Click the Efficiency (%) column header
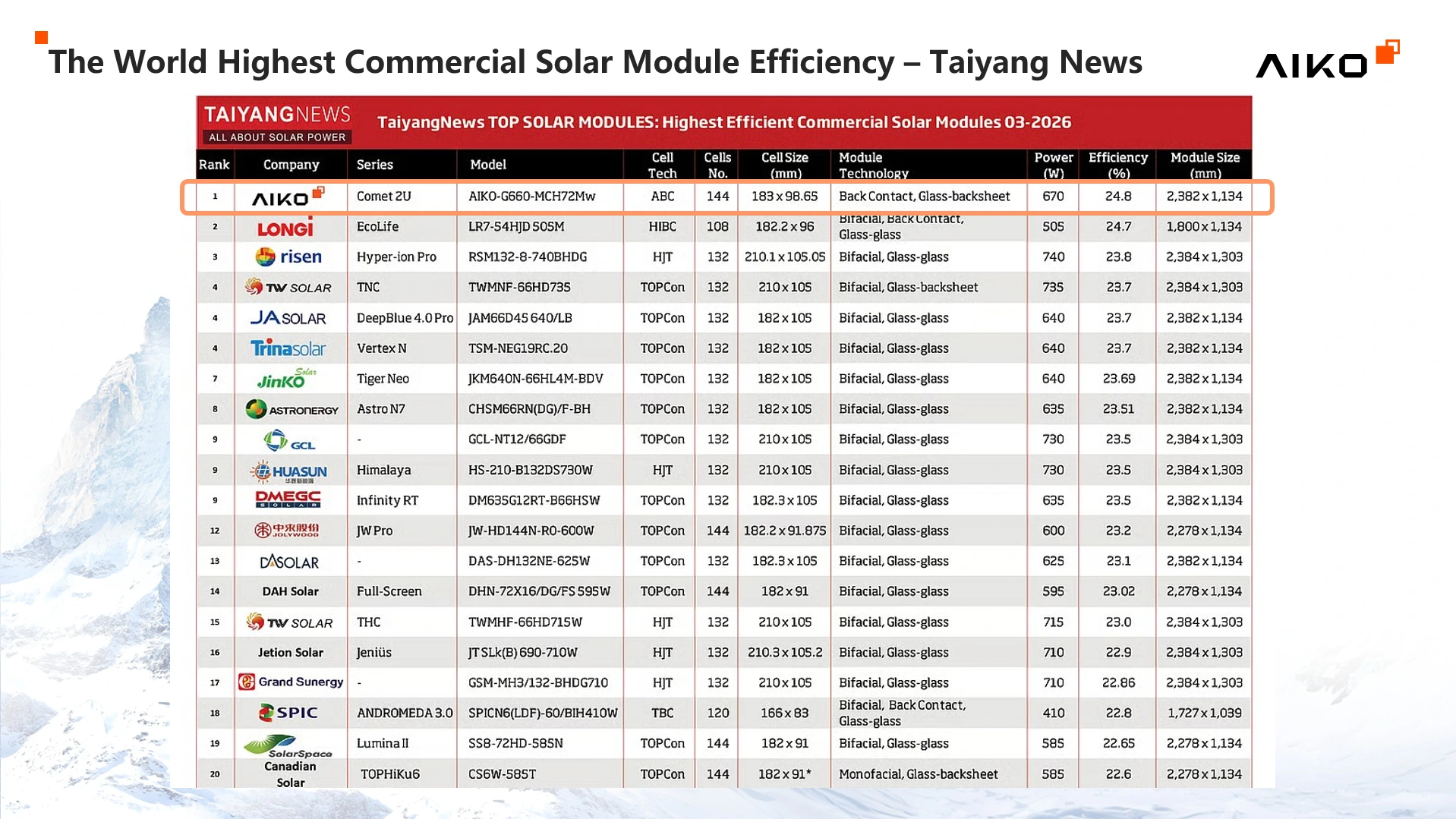The height and width of the screenshot is (819, 1456). (1118, 165)
